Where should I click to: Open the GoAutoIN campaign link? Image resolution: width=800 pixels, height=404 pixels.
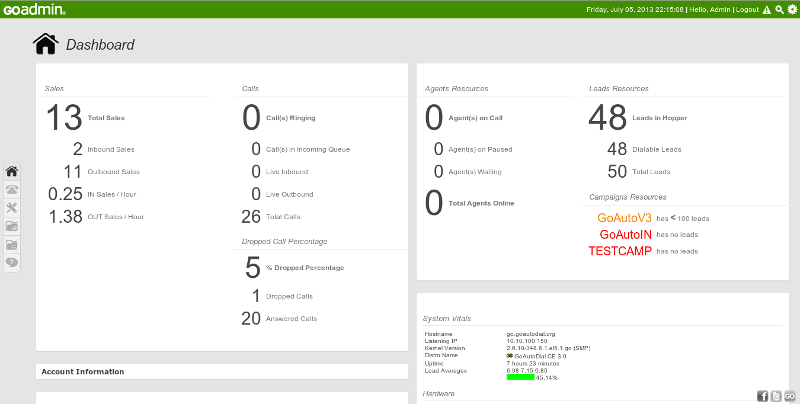(626, 235)
